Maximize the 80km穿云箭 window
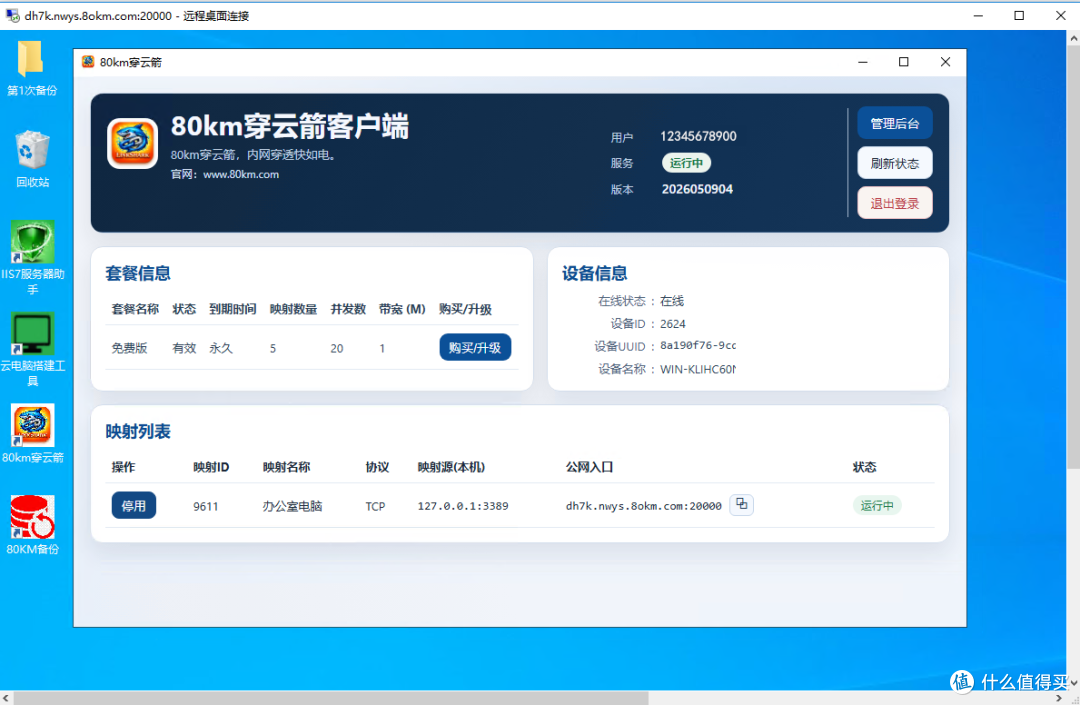The image size is (1080, 705). [x=904, y=62]
